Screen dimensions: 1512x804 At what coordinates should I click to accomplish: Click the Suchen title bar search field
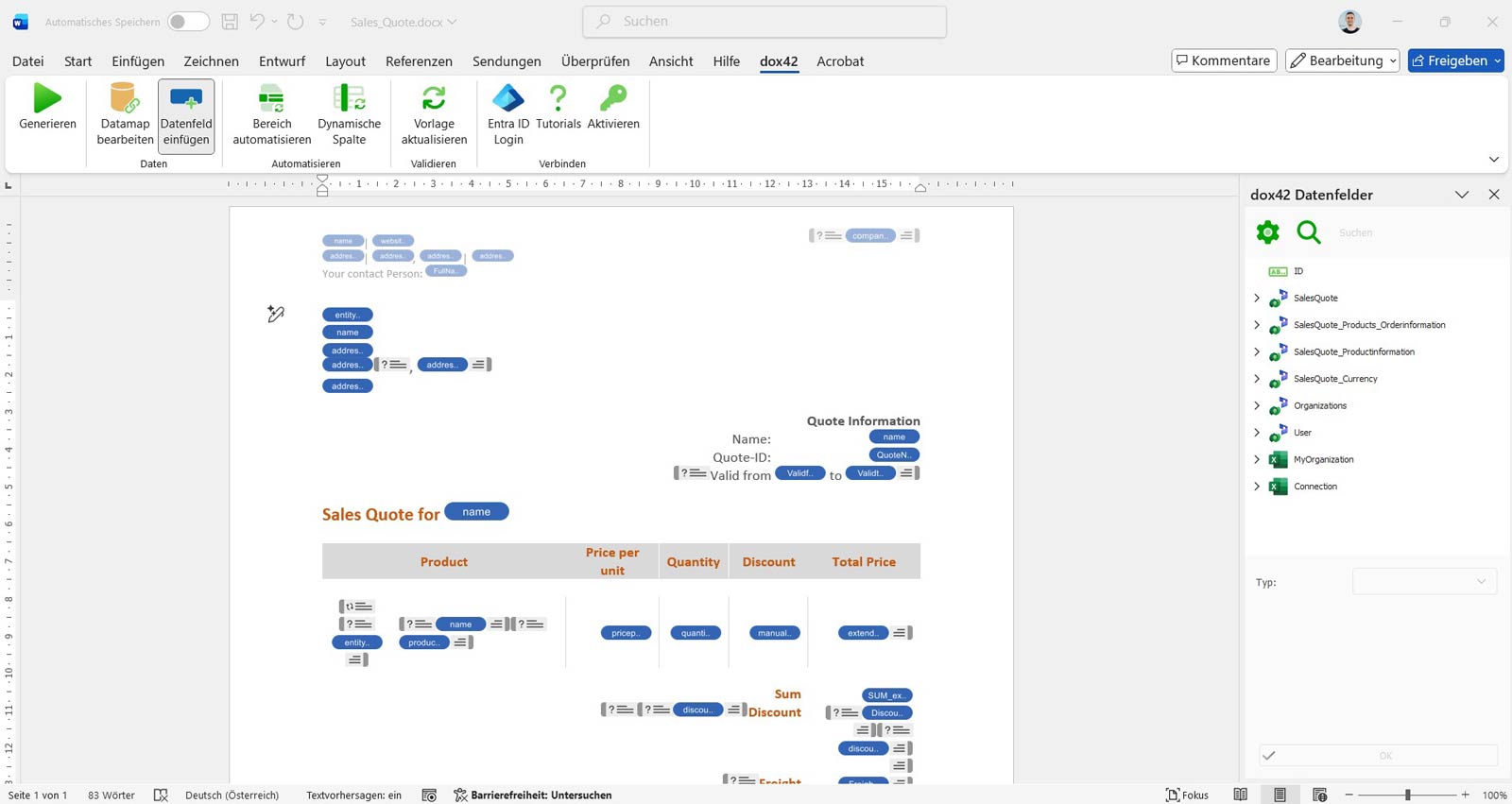(x=765, y=22)
